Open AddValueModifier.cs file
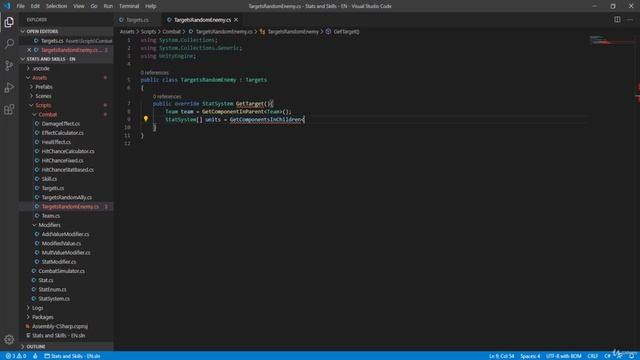Screen dimensions: 640x360 point(65,234)
